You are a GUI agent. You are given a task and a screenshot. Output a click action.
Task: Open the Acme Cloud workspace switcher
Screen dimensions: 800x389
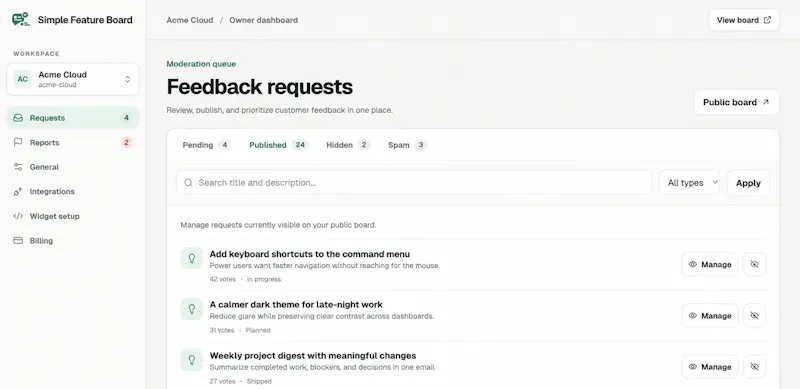[73, 79]
